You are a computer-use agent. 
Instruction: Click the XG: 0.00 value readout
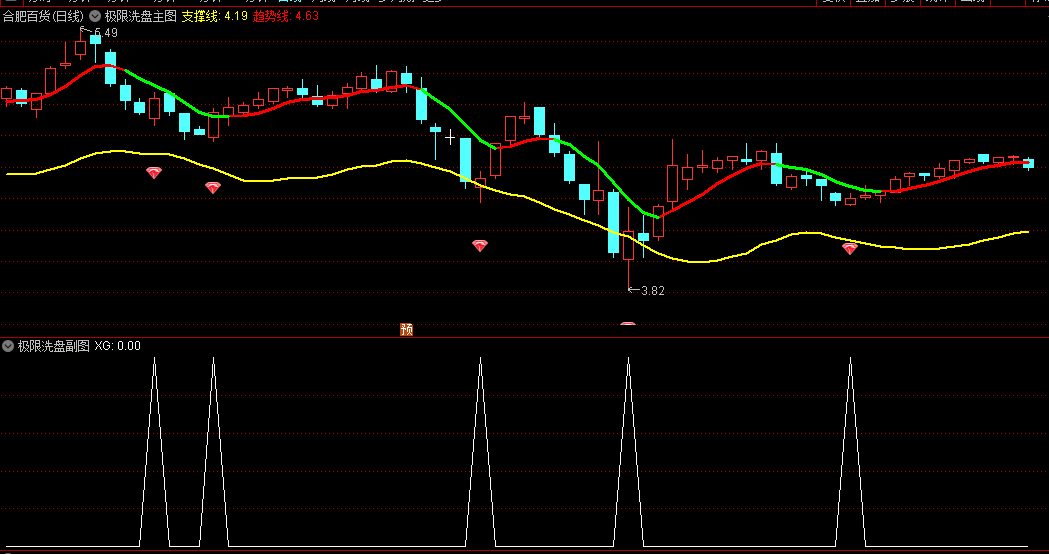pyautogui.click(x=118, y=346)
